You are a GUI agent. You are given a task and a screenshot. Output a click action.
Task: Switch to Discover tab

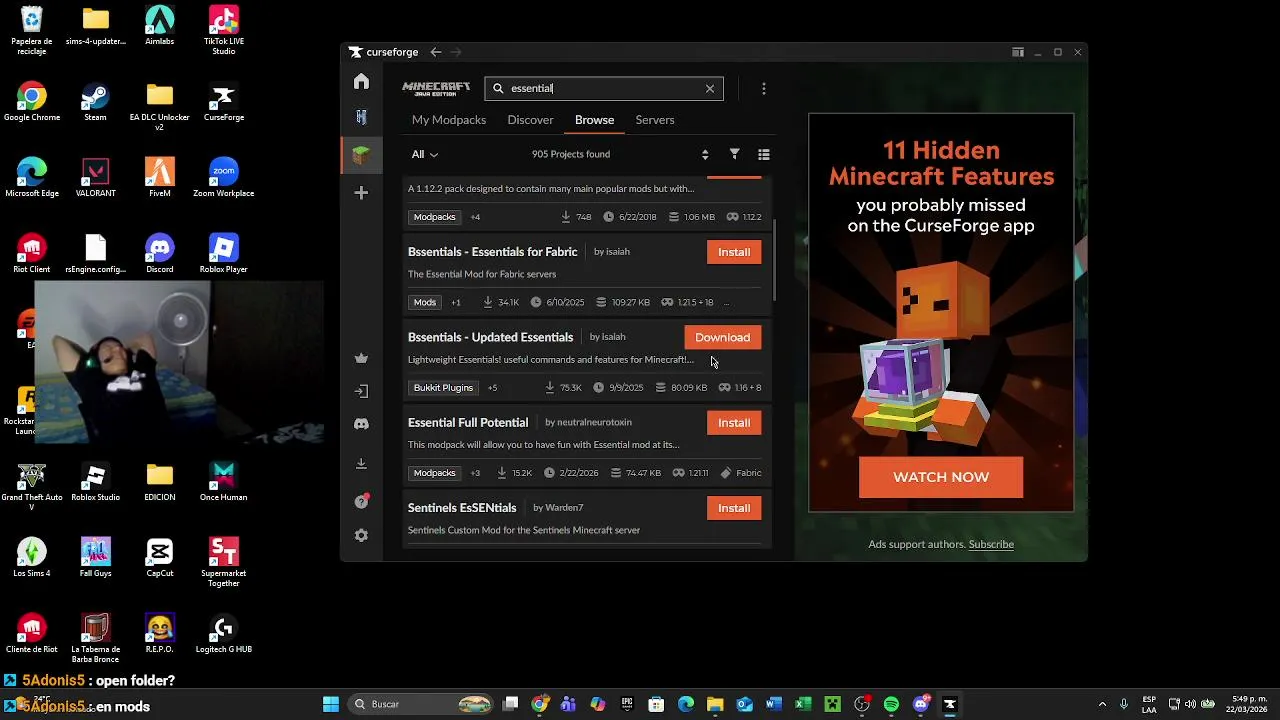[x=530, y=120]
